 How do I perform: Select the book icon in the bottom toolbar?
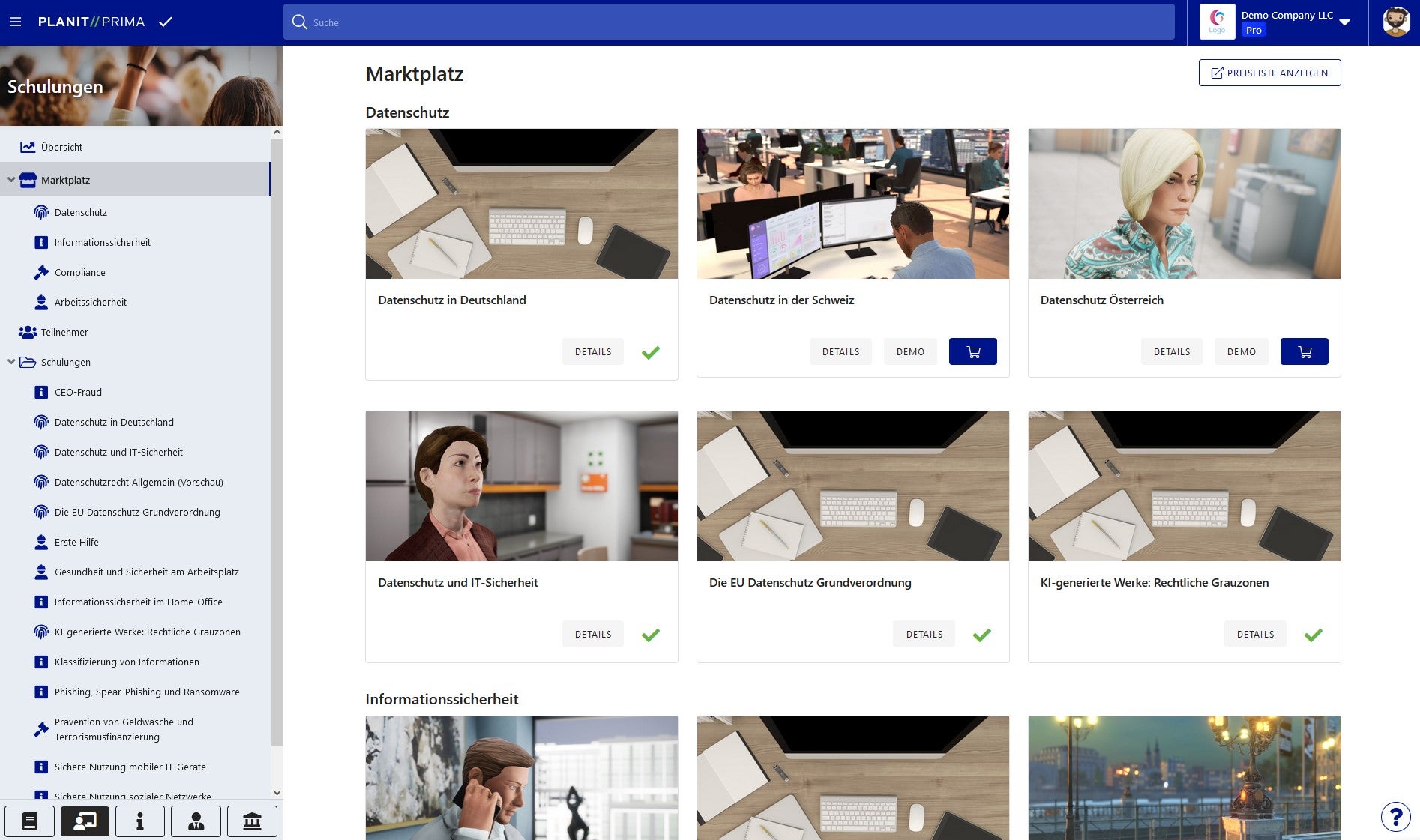(31, 821)
